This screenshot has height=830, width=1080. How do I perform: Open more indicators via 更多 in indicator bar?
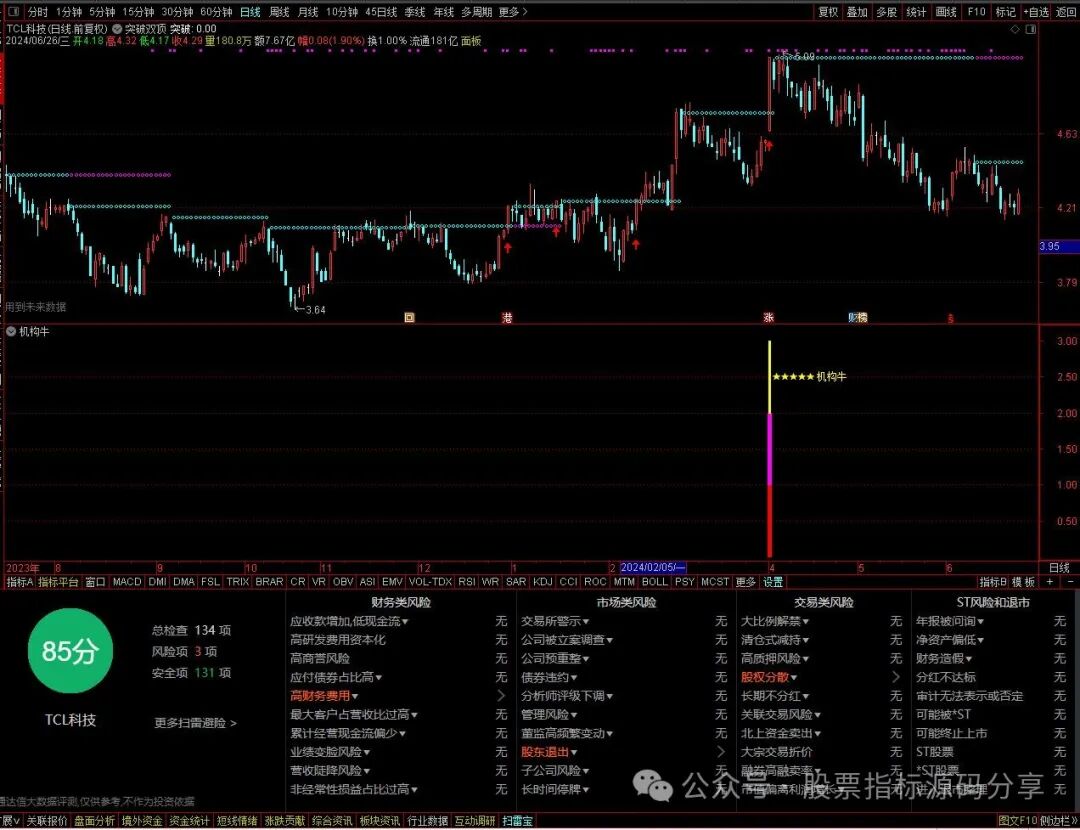click(745, 582)
